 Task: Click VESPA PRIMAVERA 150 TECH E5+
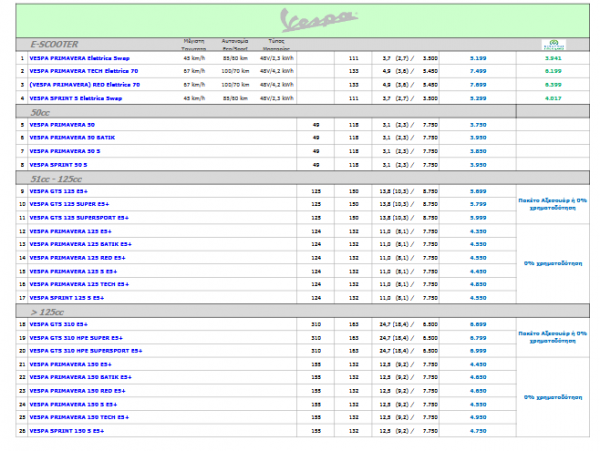click(x=79, y=418)
